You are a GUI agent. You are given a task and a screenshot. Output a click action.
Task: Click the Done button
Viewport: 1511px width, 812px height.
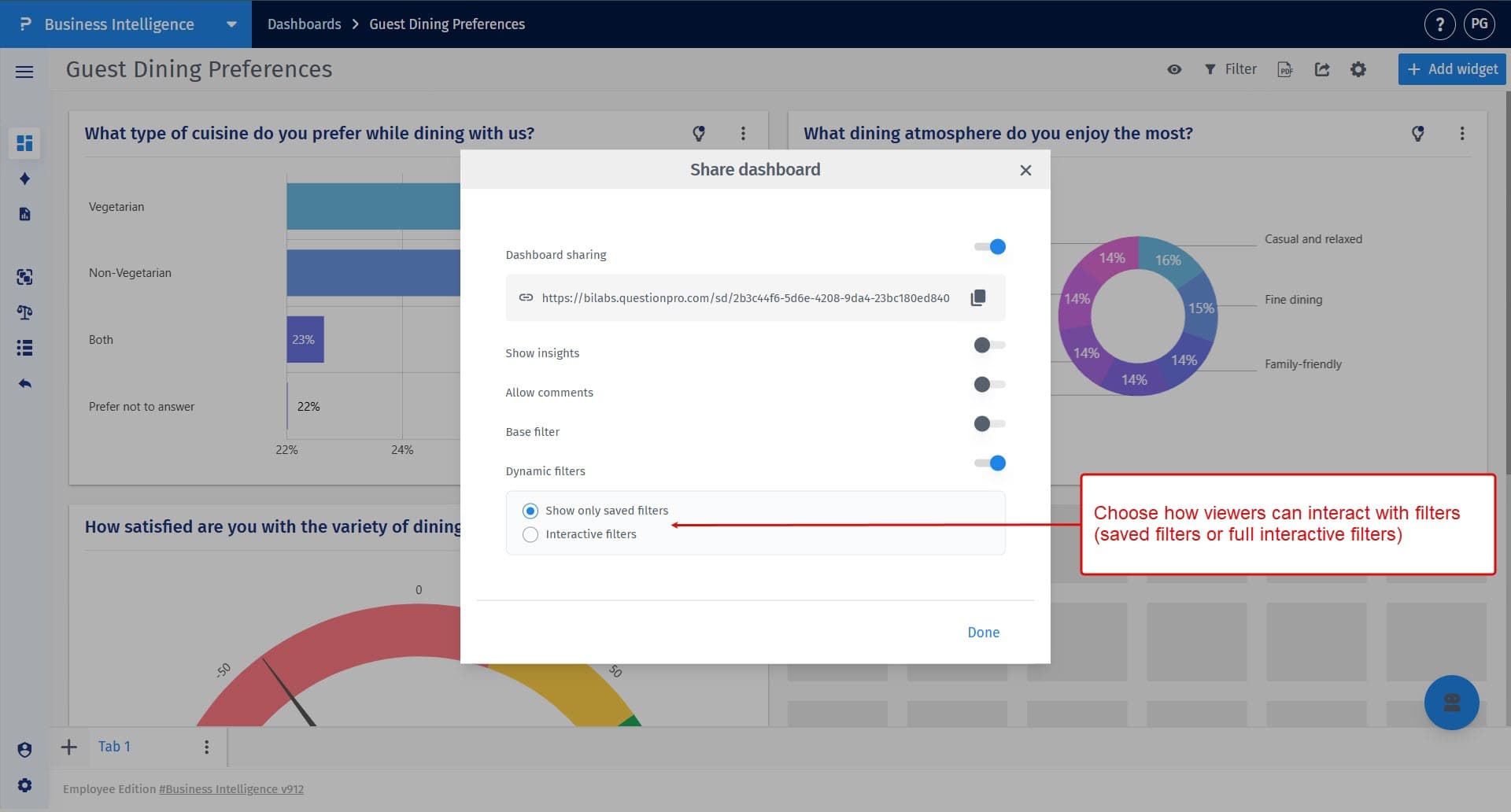click(x=983, y=632)
